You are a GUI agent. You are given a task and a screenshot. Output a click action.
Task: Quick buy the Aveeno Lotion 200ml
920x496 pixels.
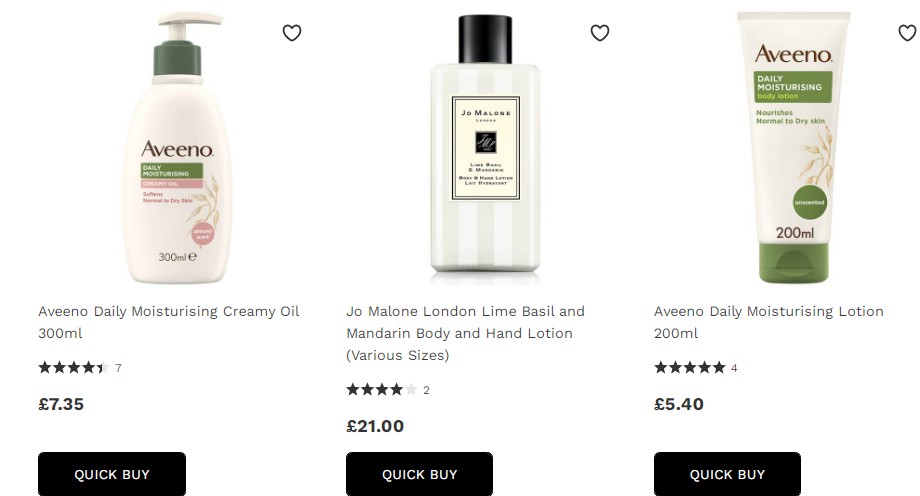[x=727, y=474]
